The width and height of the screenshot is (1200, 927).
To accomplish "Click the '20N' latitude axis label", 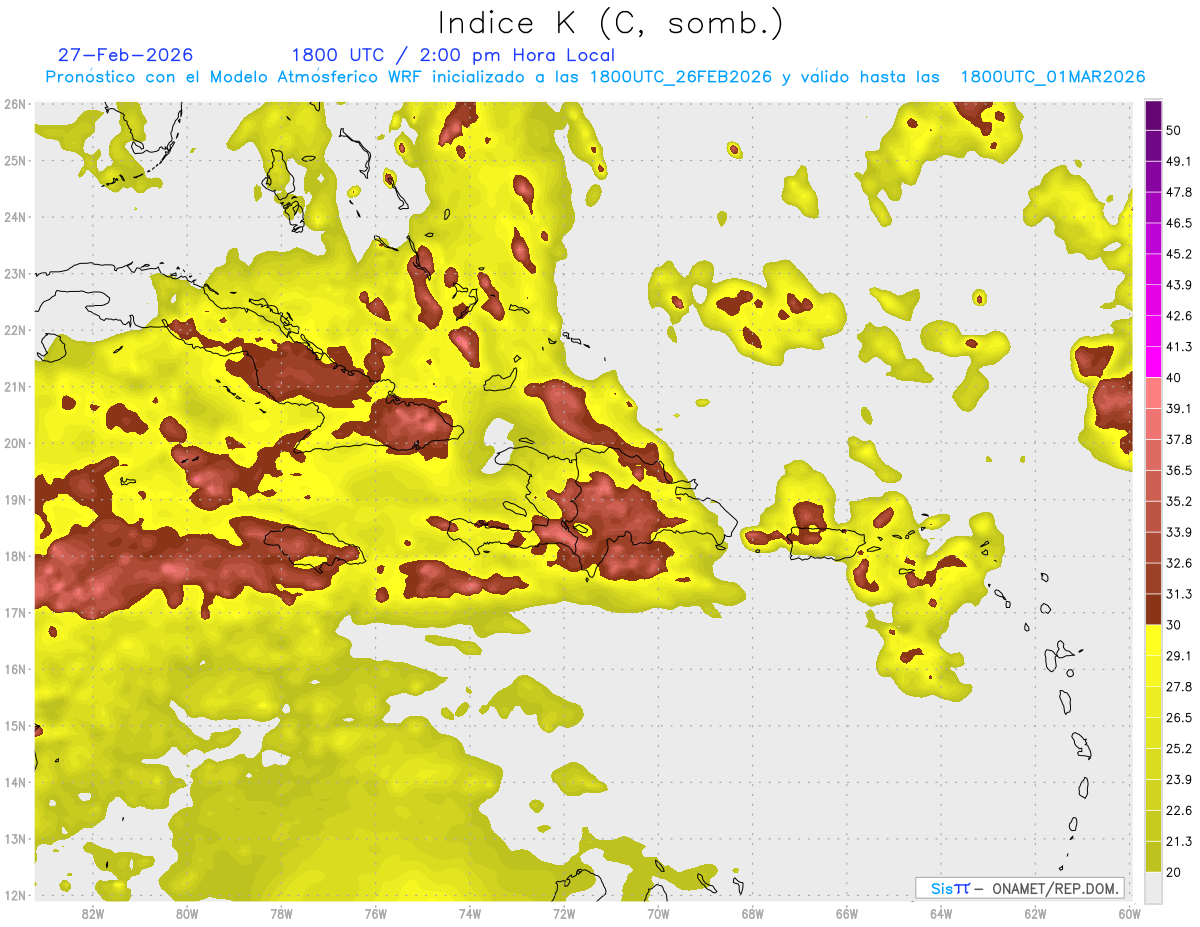I will tap(15, 443).
